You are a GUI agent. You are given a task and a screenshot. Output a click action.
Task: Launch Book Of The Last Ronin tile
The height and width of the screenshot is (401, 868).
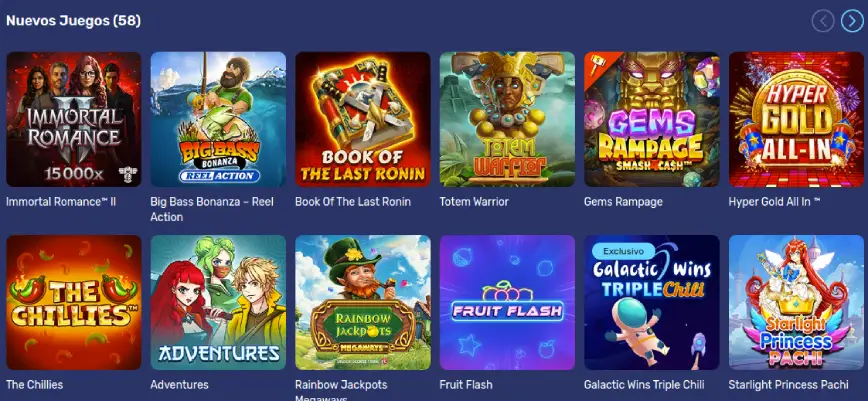point(363,119)
